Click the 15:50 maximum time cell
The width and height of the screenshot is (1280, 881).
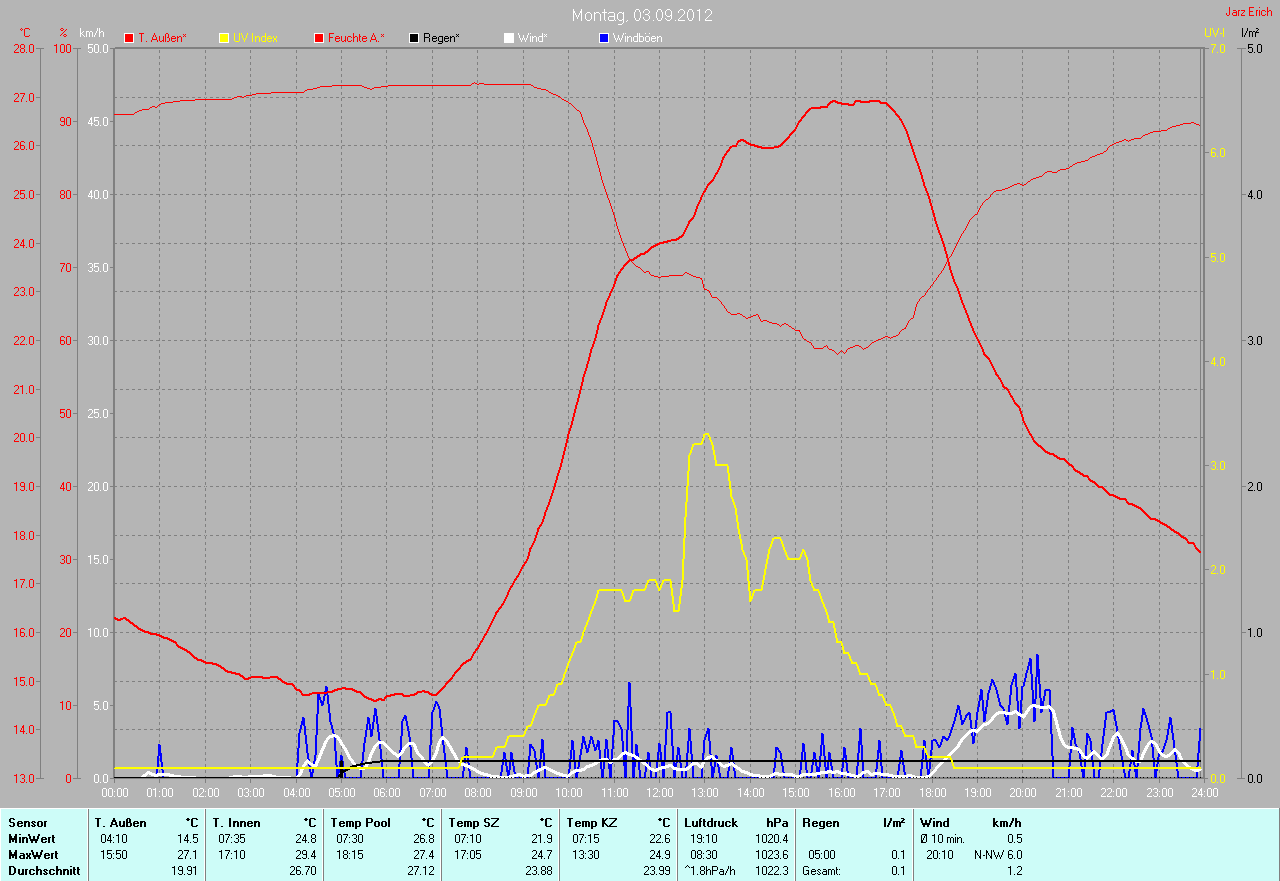114,855
